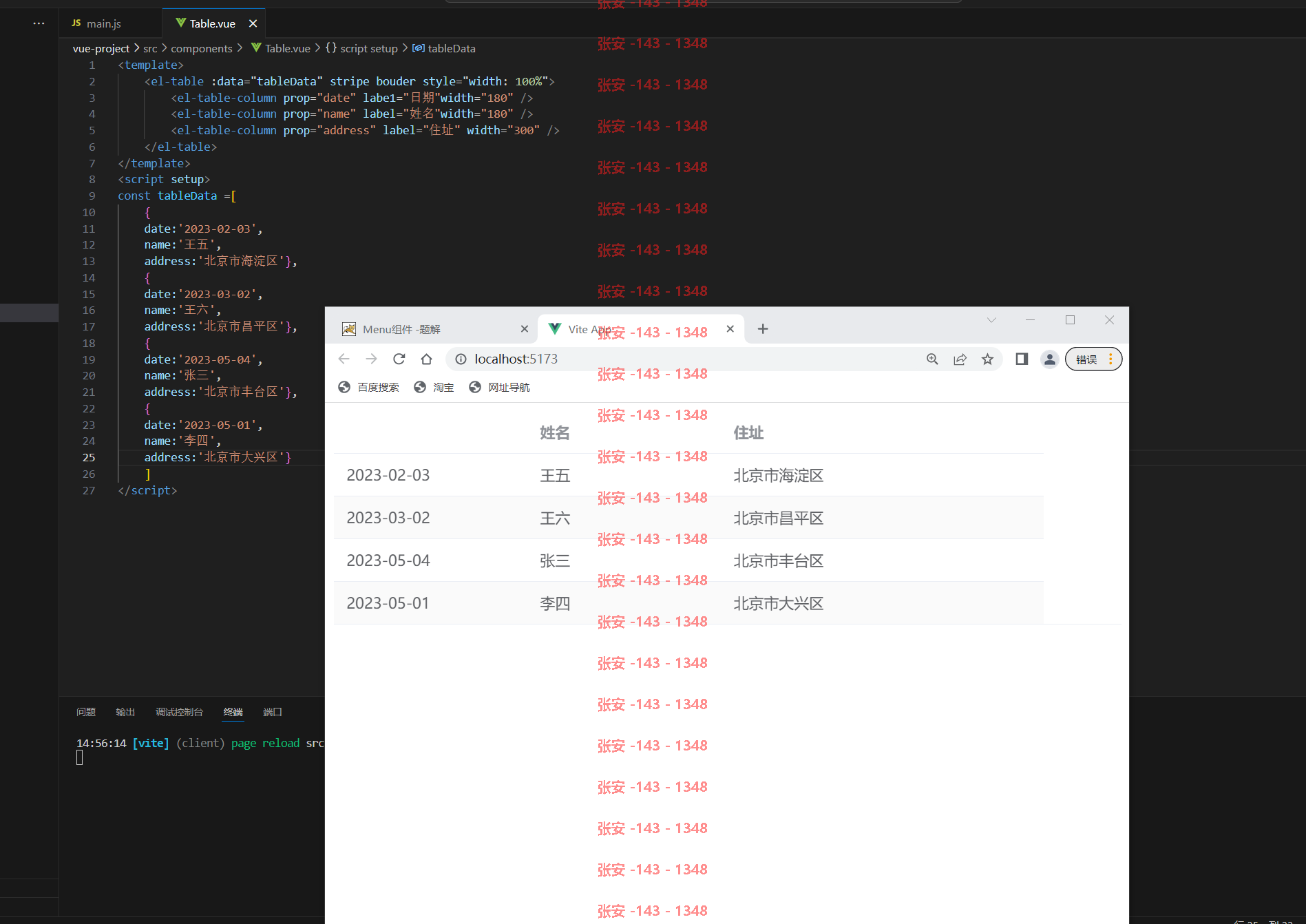
Task: Close the Menu组件 -题解 browser tab
Action: (x=525, y=329)
